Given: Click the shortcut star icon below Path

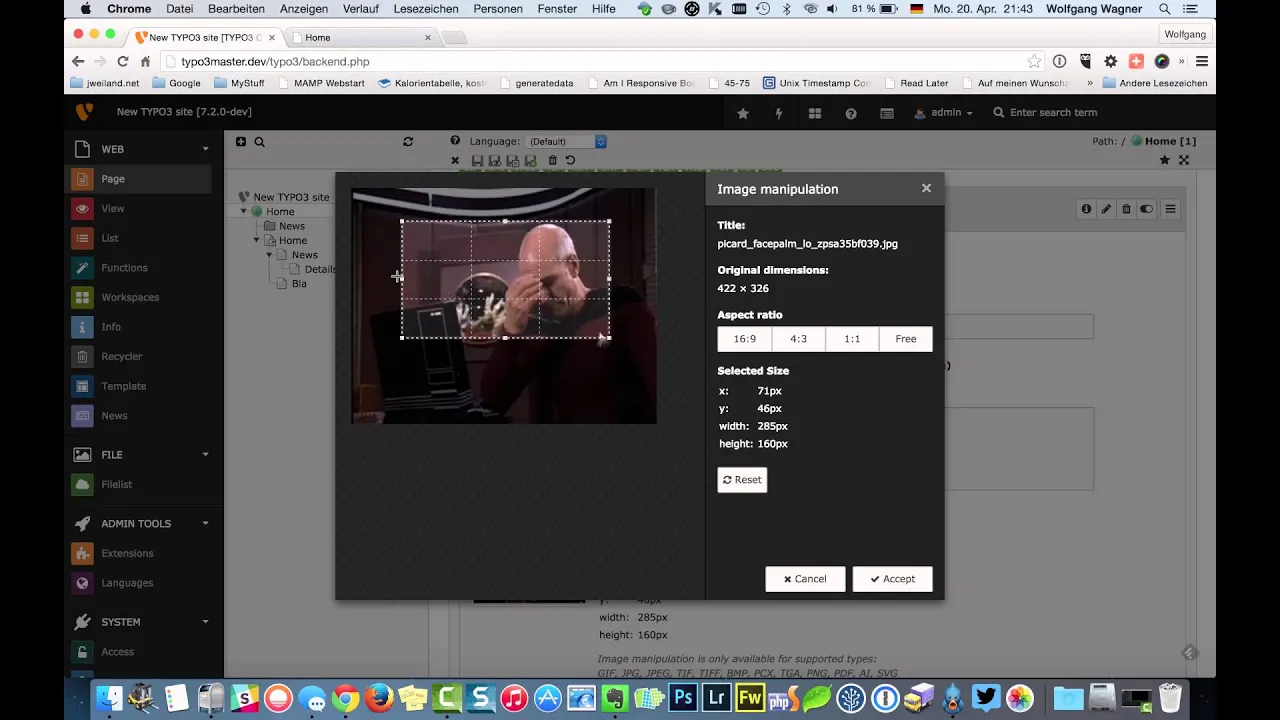Looking at the screenshot, I should (x=1164, y=160).
